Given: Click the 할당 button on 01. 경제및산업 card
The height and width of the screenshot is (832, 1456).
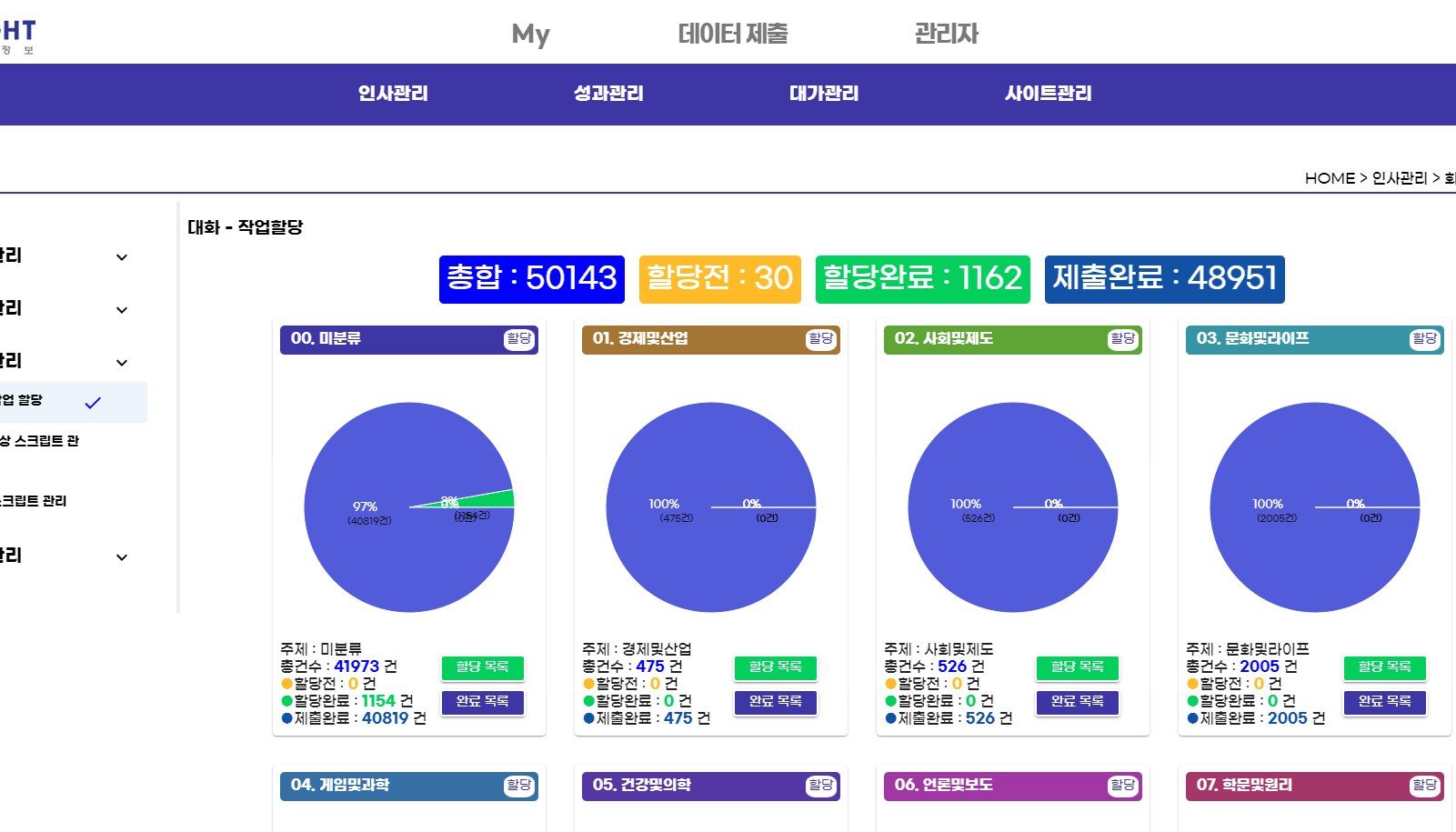Looking at the screenshot, I should tap(821, 339).
